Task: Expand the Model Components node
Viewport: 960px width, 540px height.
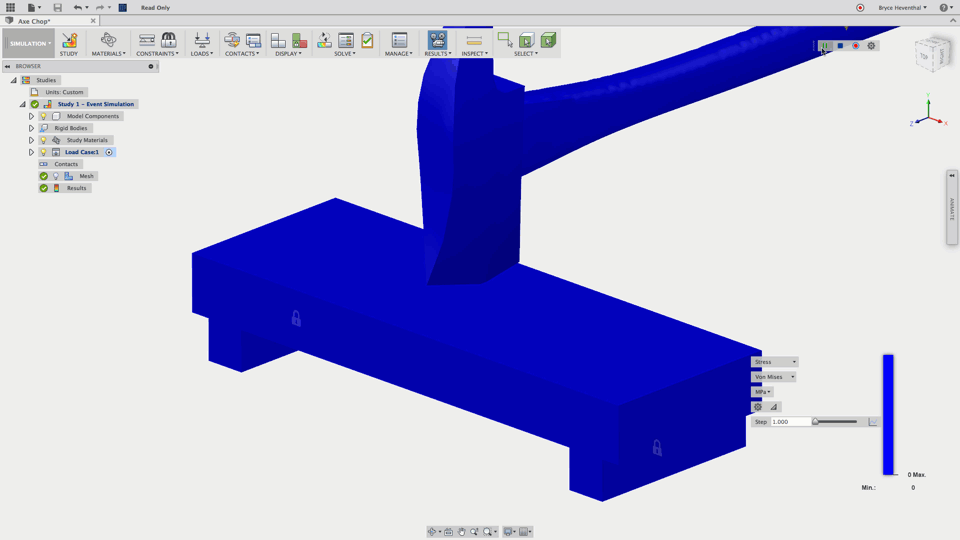Action: coord(31,116)
